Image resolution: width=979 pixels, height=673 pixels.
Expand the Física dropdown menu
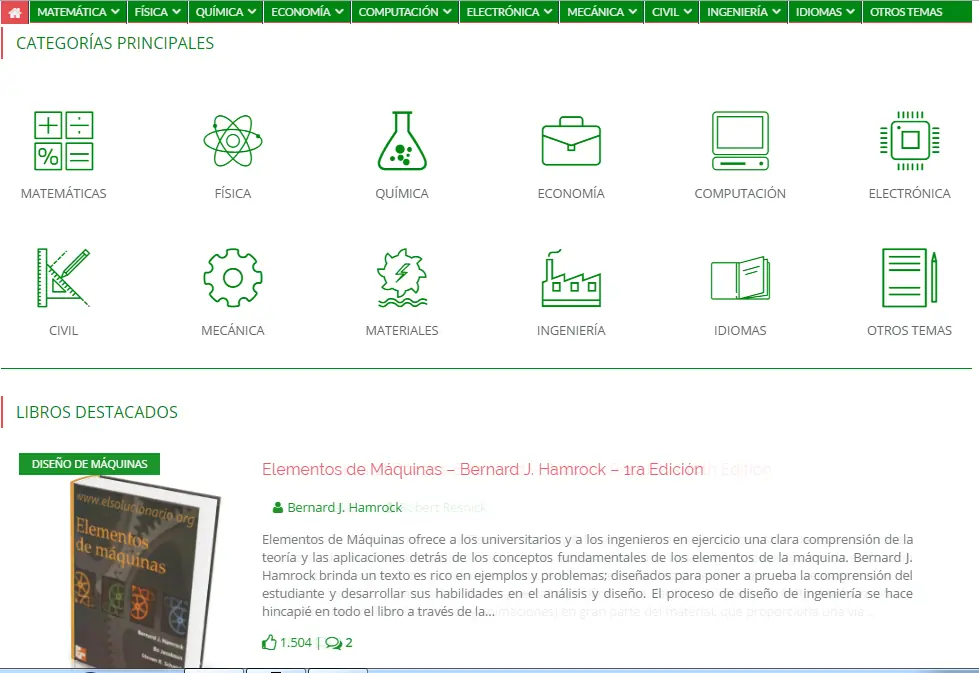click(x=157, y=12)
